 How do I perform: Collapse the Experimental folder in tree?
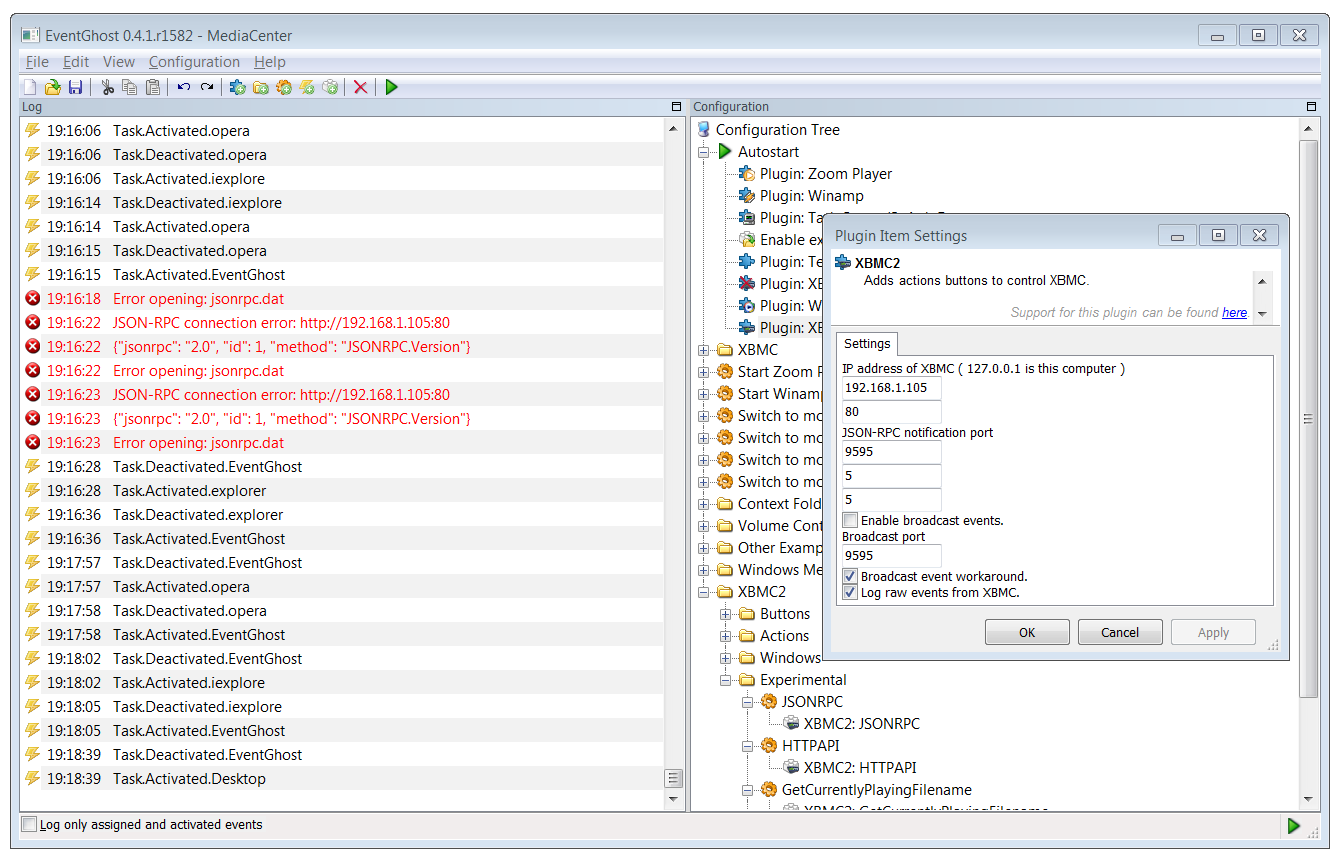[726, 680]
